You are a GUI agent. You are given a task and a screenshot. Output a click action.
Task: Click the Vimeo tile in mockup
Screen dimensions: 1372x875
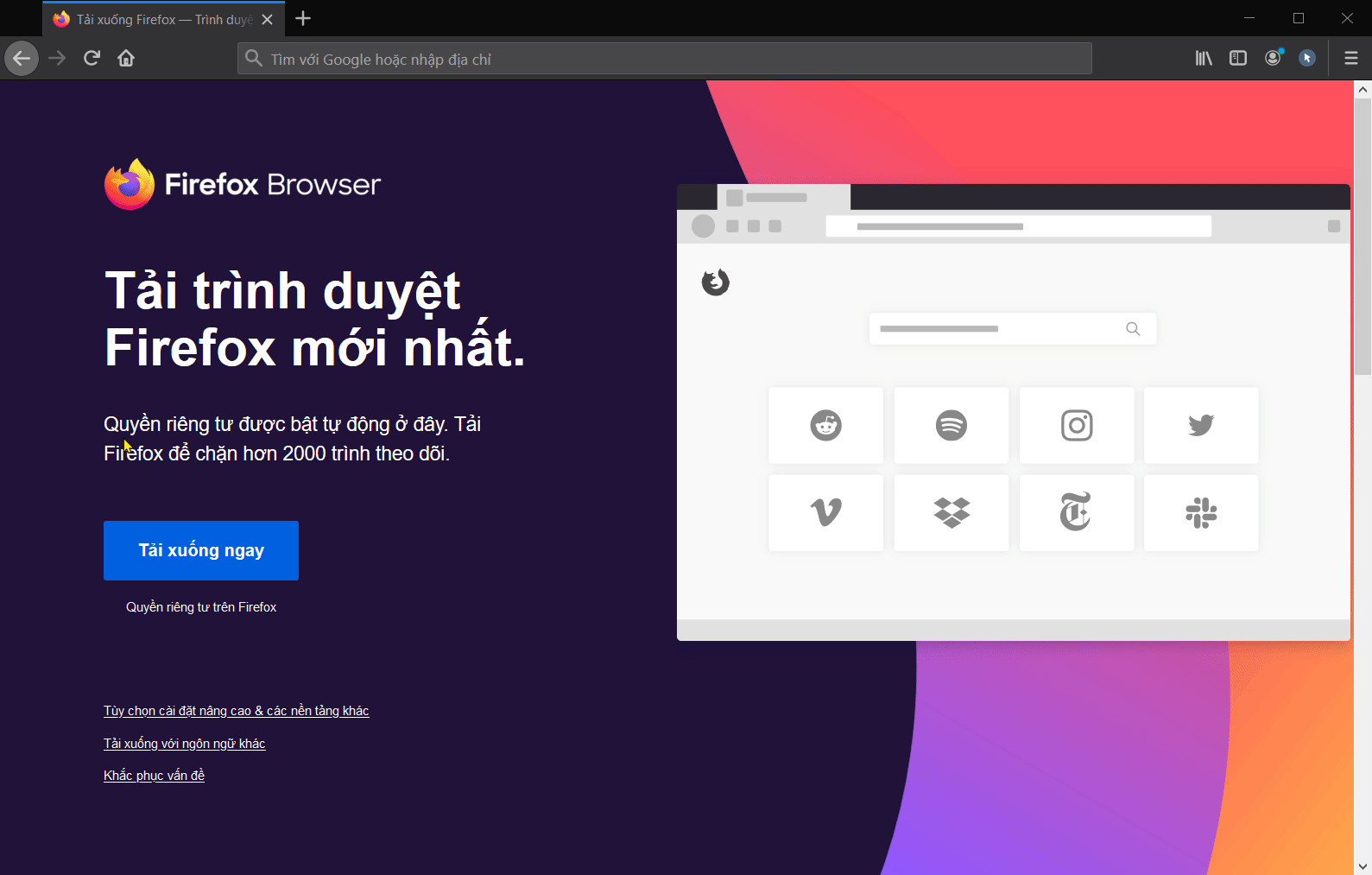825,512
